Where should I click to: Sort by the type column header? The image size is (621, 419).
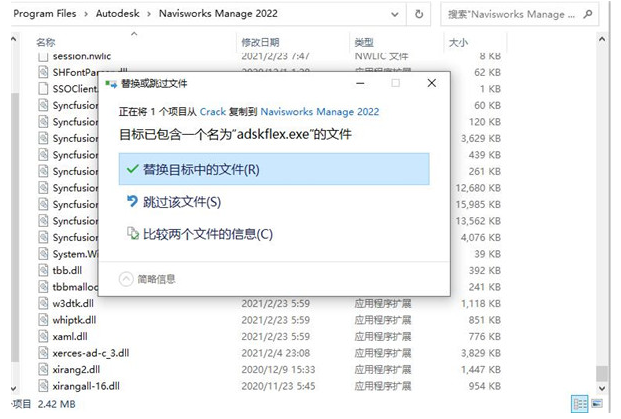(x=364, y=42)
